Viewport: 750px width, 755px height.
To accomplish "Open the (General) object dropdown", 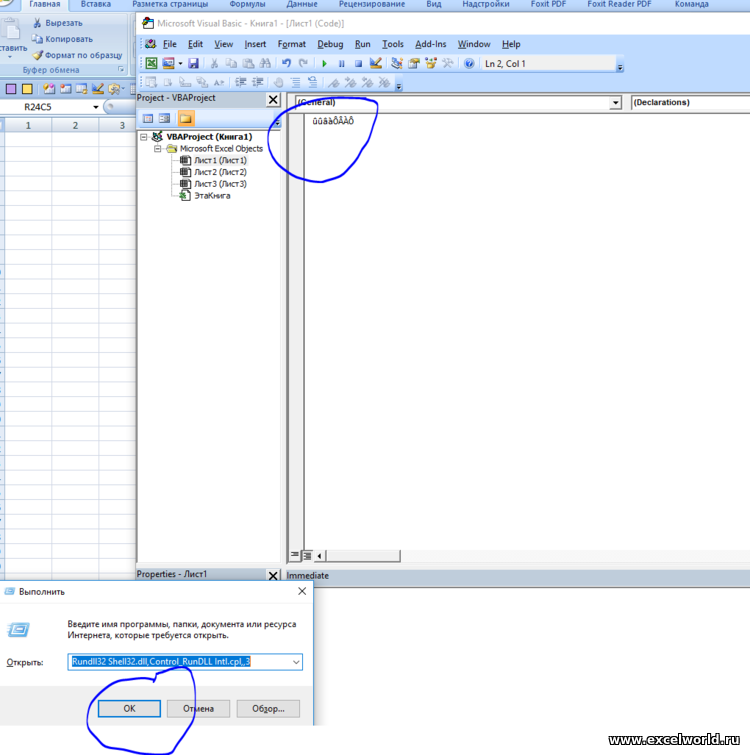I will 616,103.
